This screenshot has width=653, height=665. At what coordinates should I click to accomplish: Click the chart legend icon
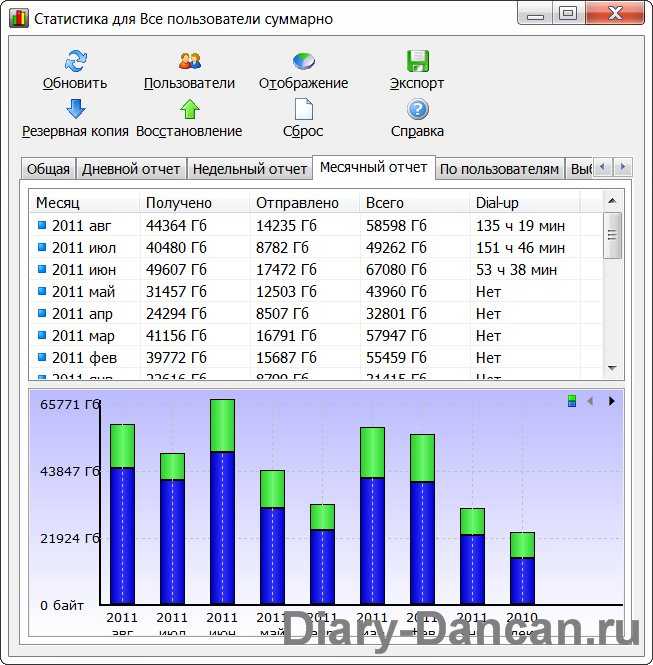point(572,401)
